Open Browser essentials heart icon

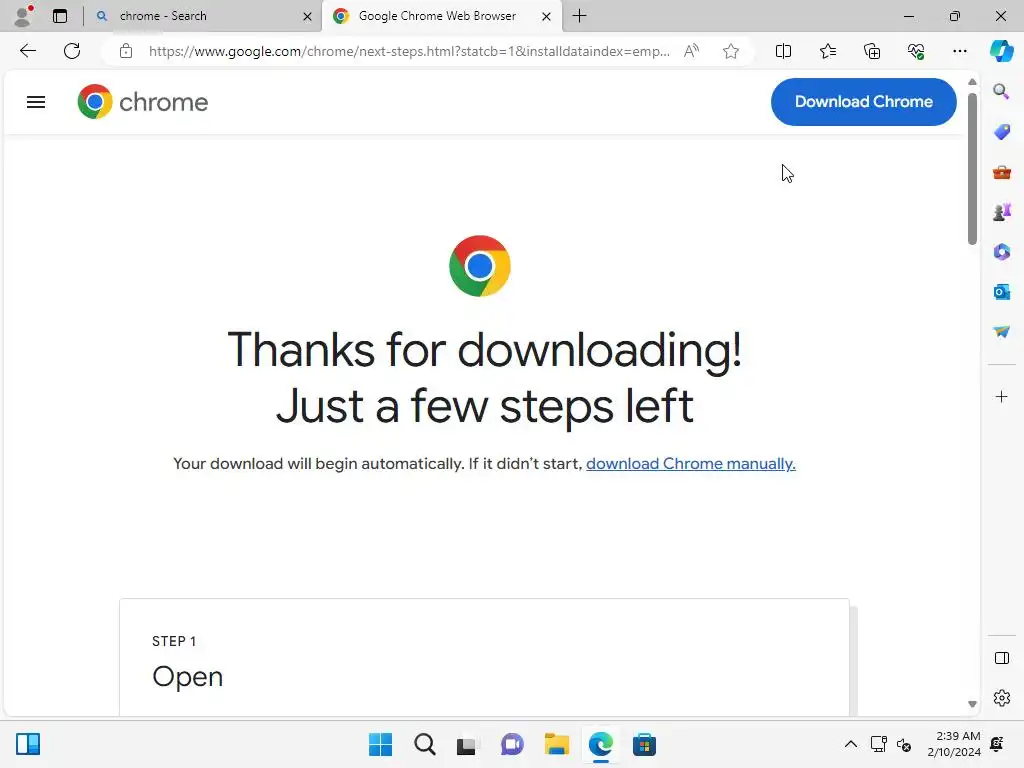tap(916, 51)
